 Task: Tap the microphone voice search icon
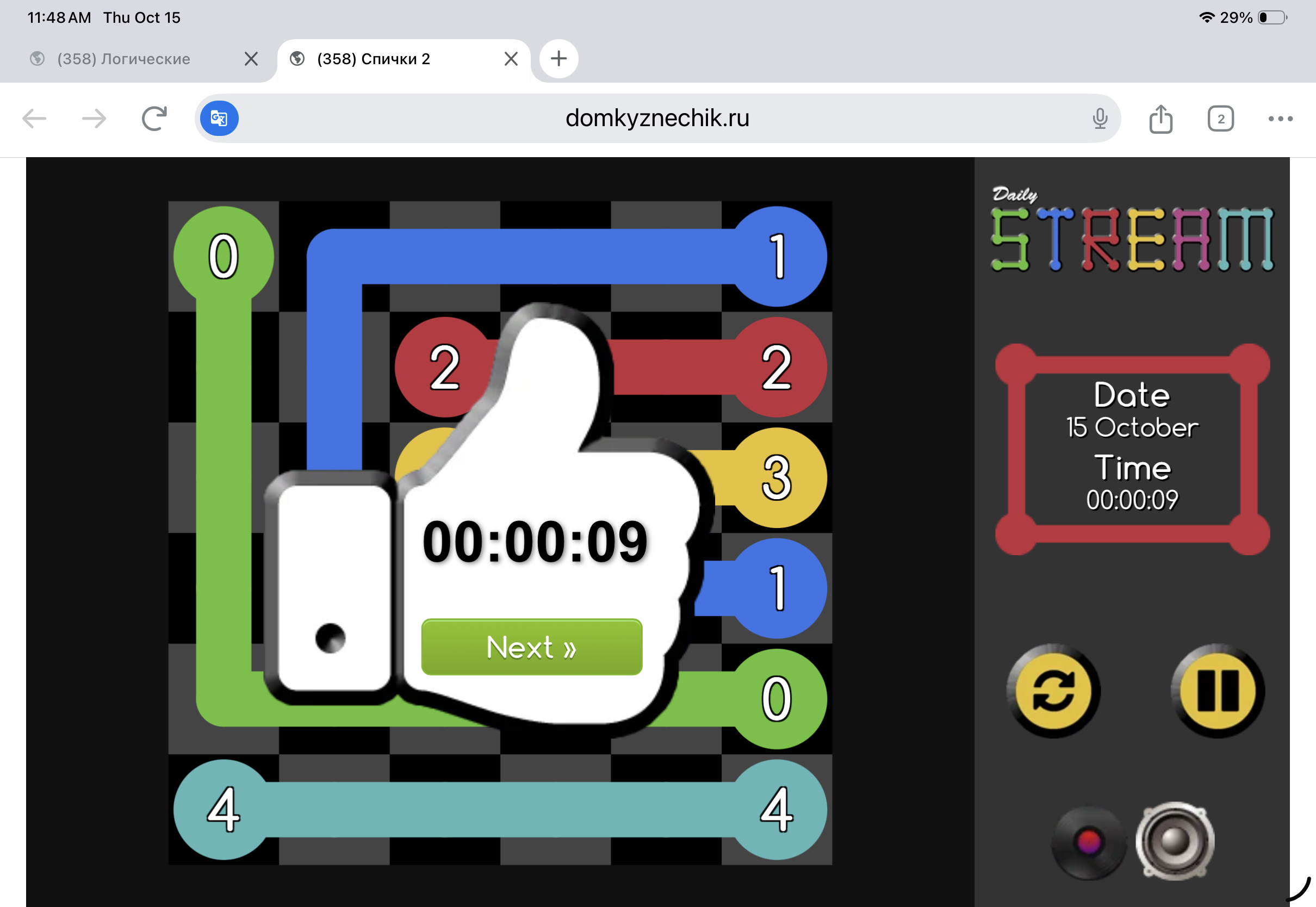click(x=1100, y=118)
